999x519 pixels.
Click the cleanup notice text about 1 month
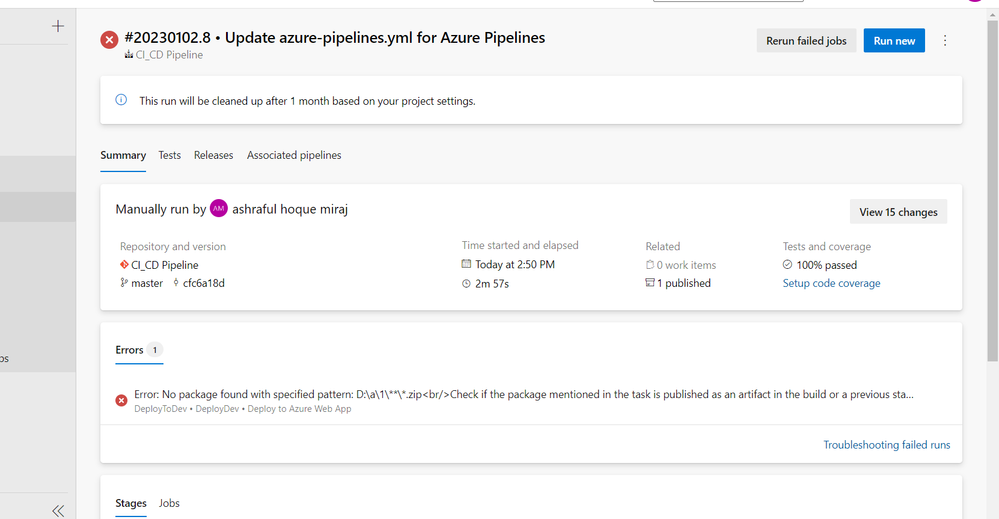pyautogui.click(x=307, y=101)
